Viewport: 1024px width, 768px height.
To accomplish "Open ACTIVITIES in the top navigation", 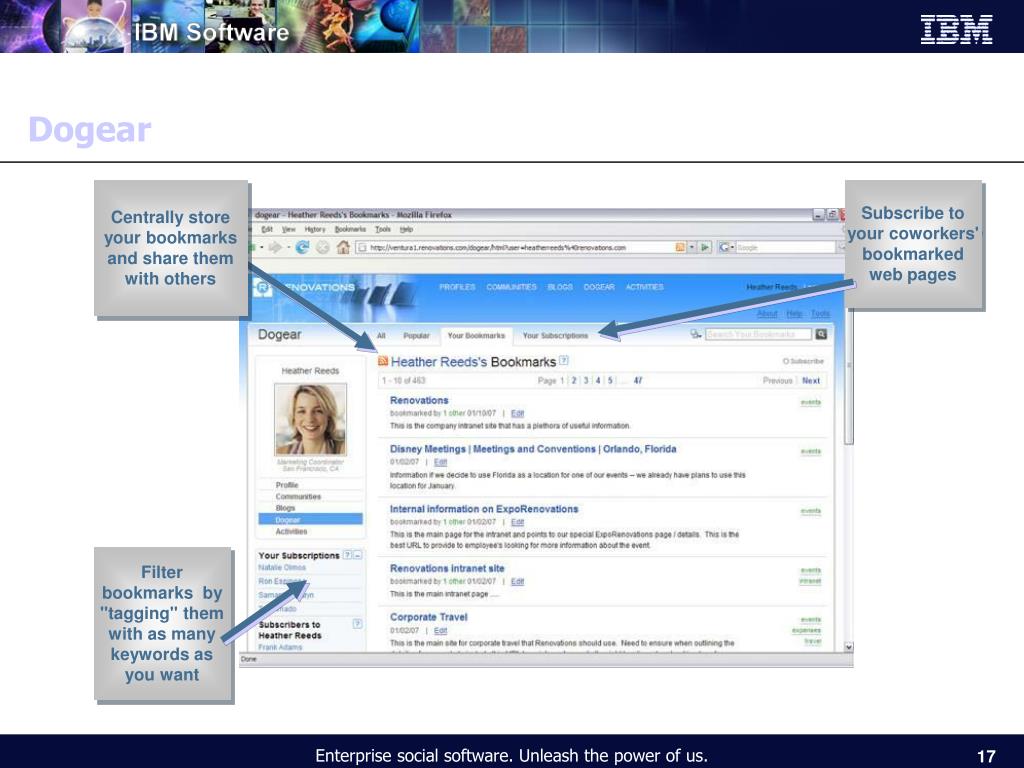I will click(645, 287).
